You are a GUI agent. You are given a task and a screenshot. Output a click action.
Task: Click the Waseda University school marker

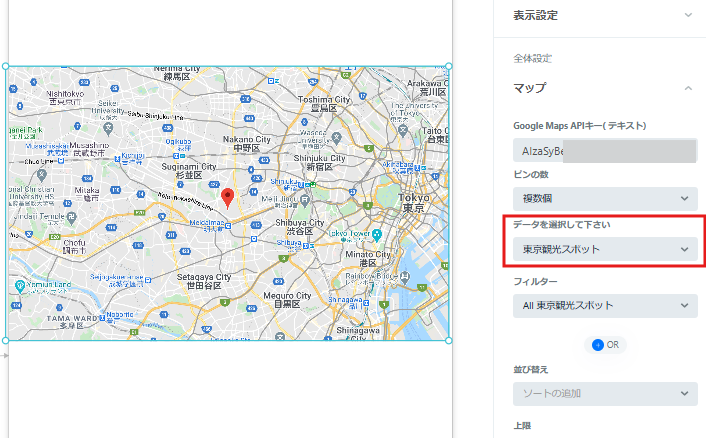tap(336, 137)
